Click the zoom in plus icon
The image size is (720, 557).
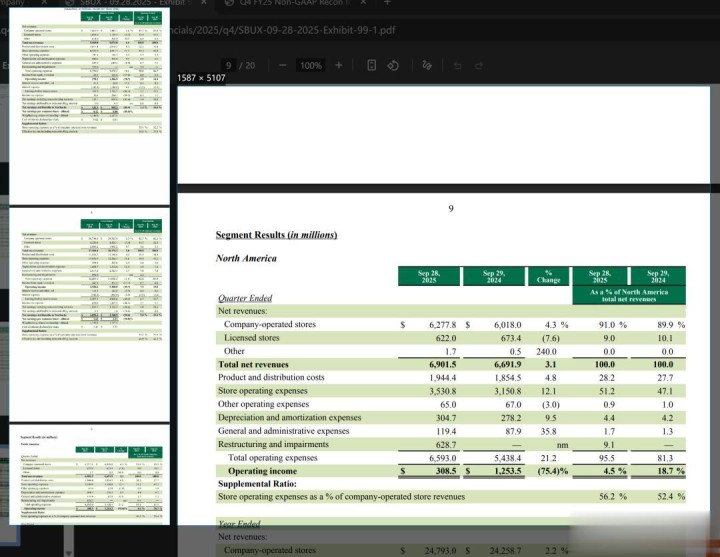[339, 66]
